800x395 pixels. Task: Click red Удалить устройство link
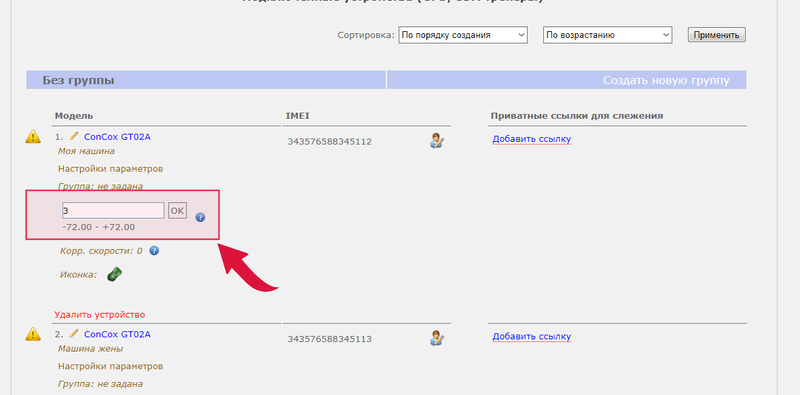click(100, 315)
